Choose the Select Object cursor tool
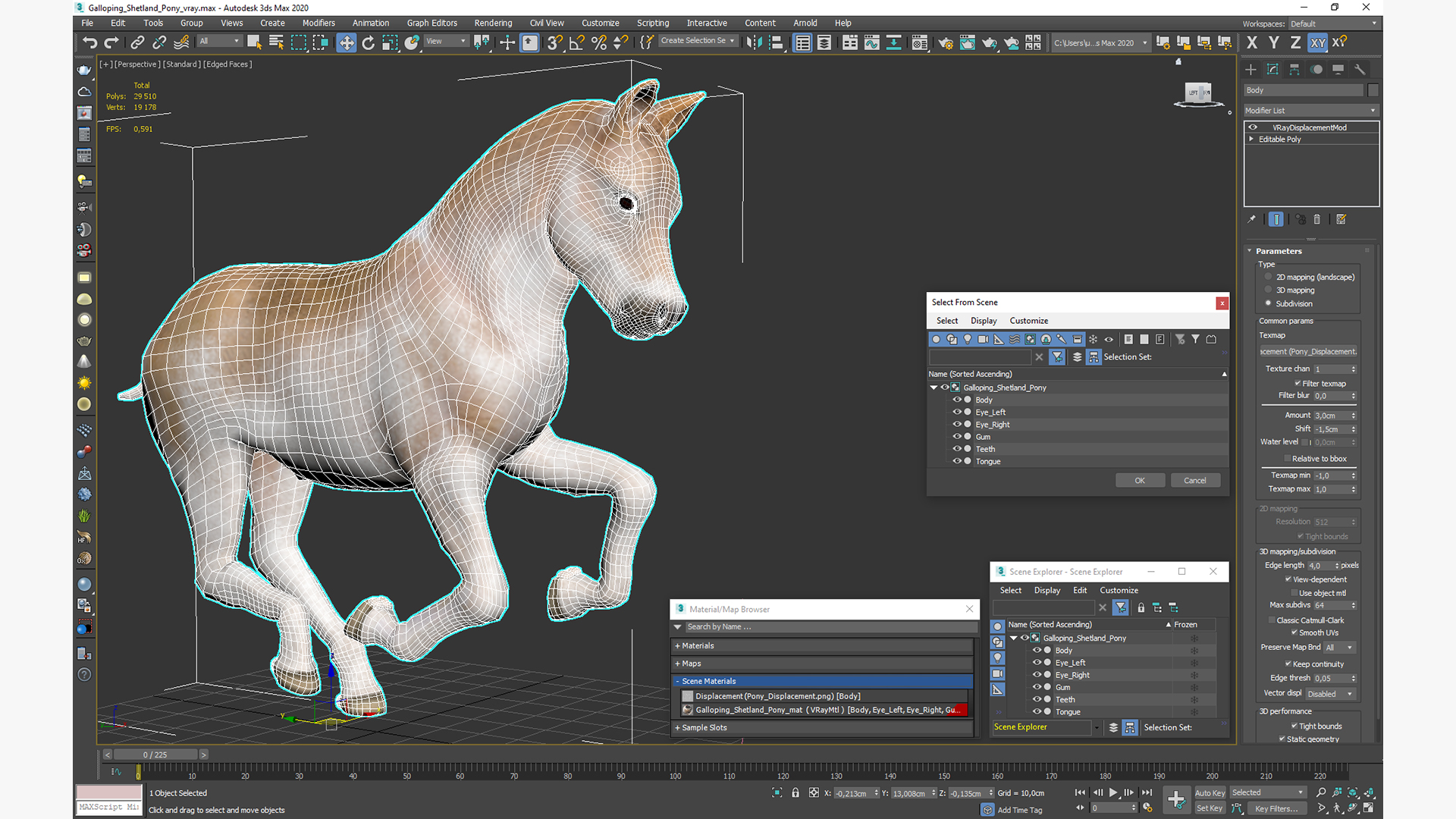This screenshot has height=819, width=1456. (254, 42)
